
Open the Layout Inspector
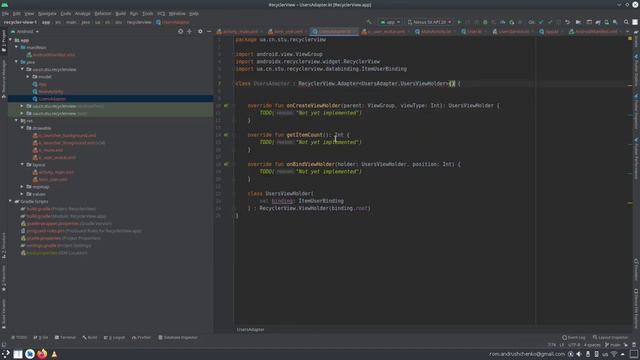click(610, 338)
